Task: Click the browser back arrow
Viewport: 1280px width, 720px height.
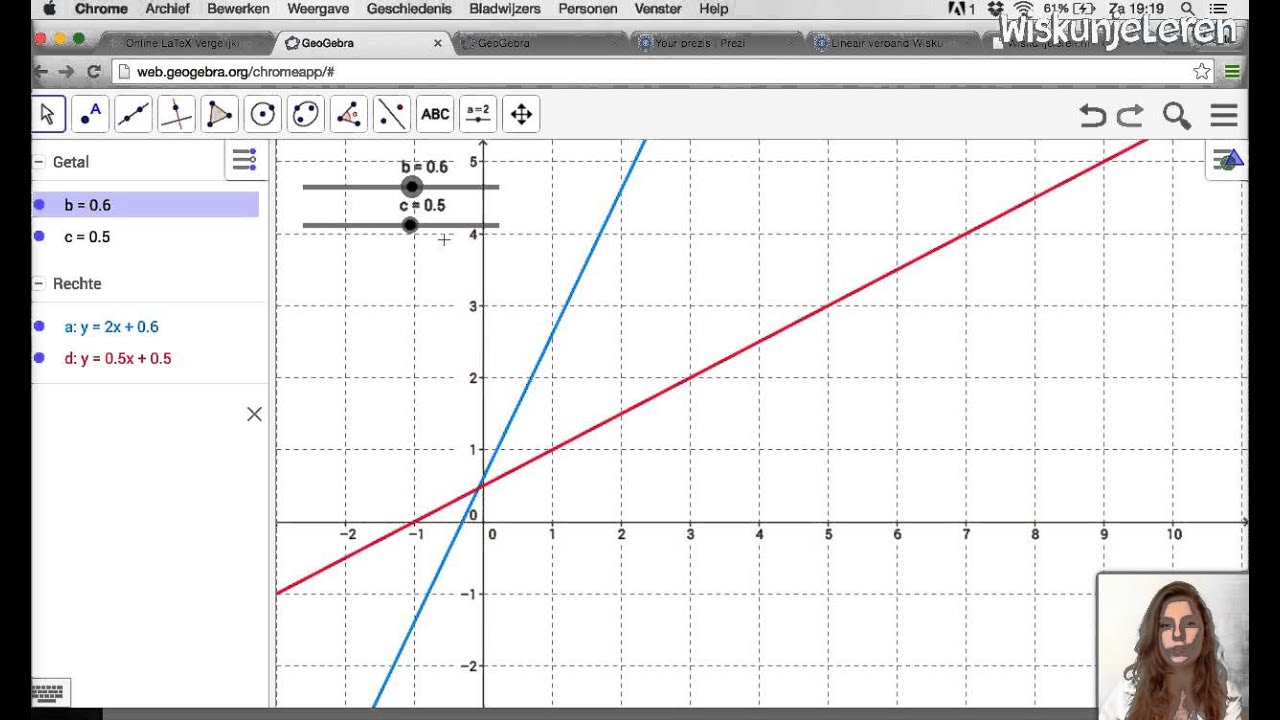Action: tap(41, 71)
